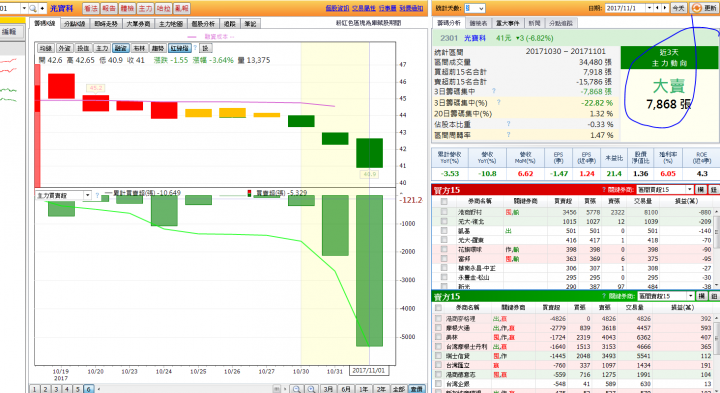Click help icon beside 佔股本比重
The image size is (720, 393).
tap(508, 124)
